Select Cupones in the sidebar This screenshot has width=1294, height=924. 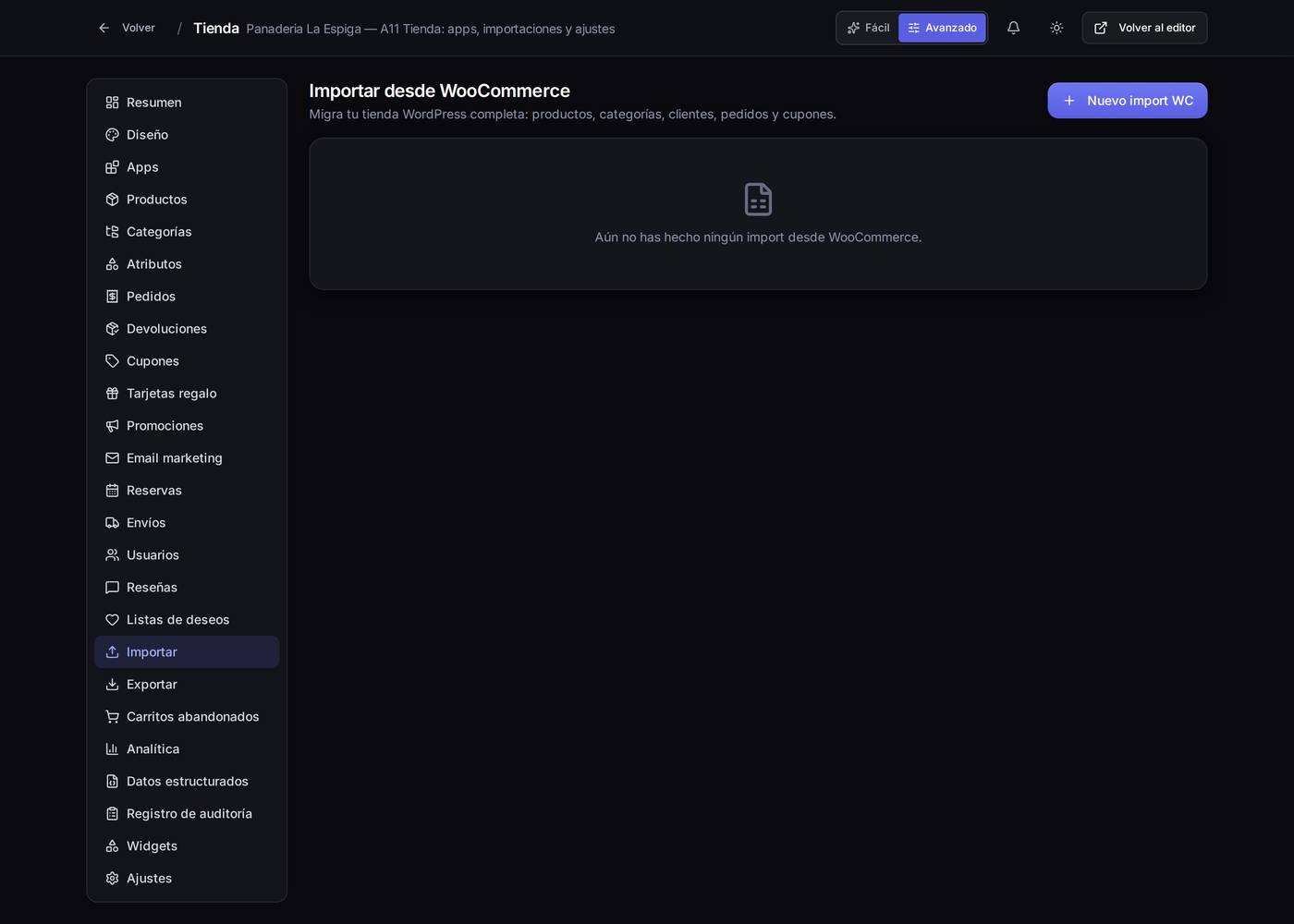click(x=187, y=361)
